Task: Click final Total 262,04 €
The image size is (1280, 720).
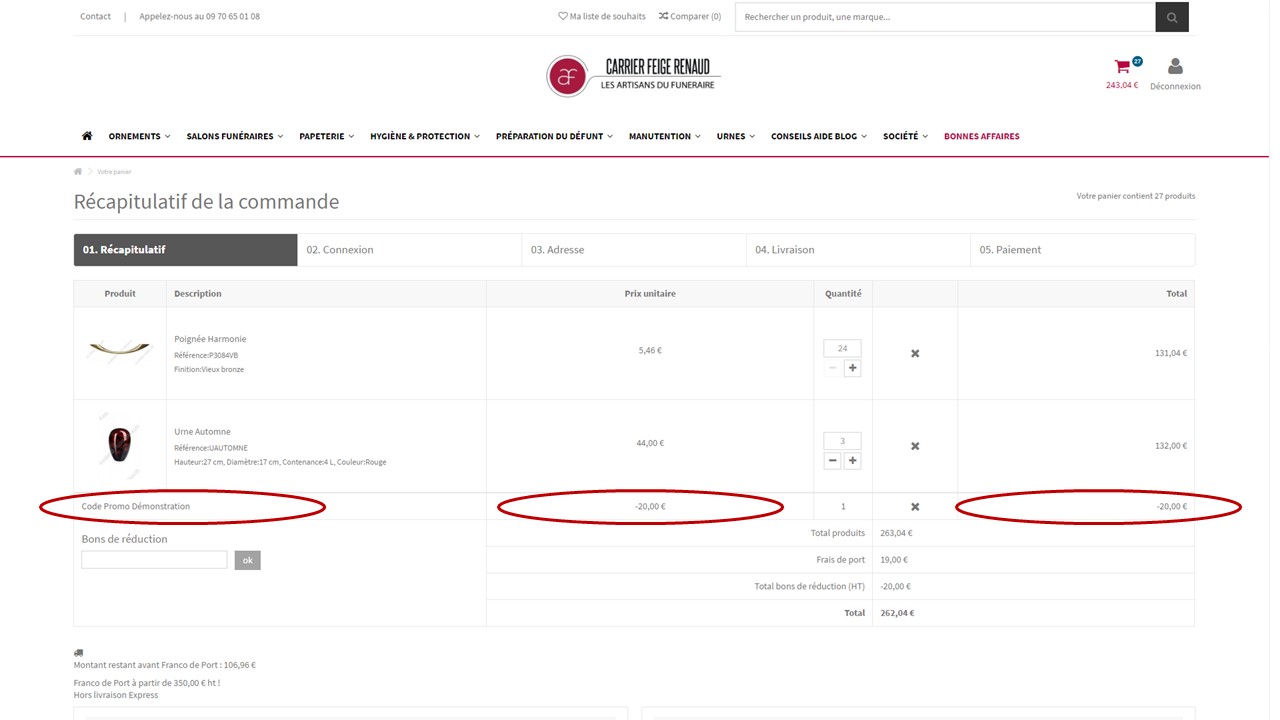Action: coord(897,613)
